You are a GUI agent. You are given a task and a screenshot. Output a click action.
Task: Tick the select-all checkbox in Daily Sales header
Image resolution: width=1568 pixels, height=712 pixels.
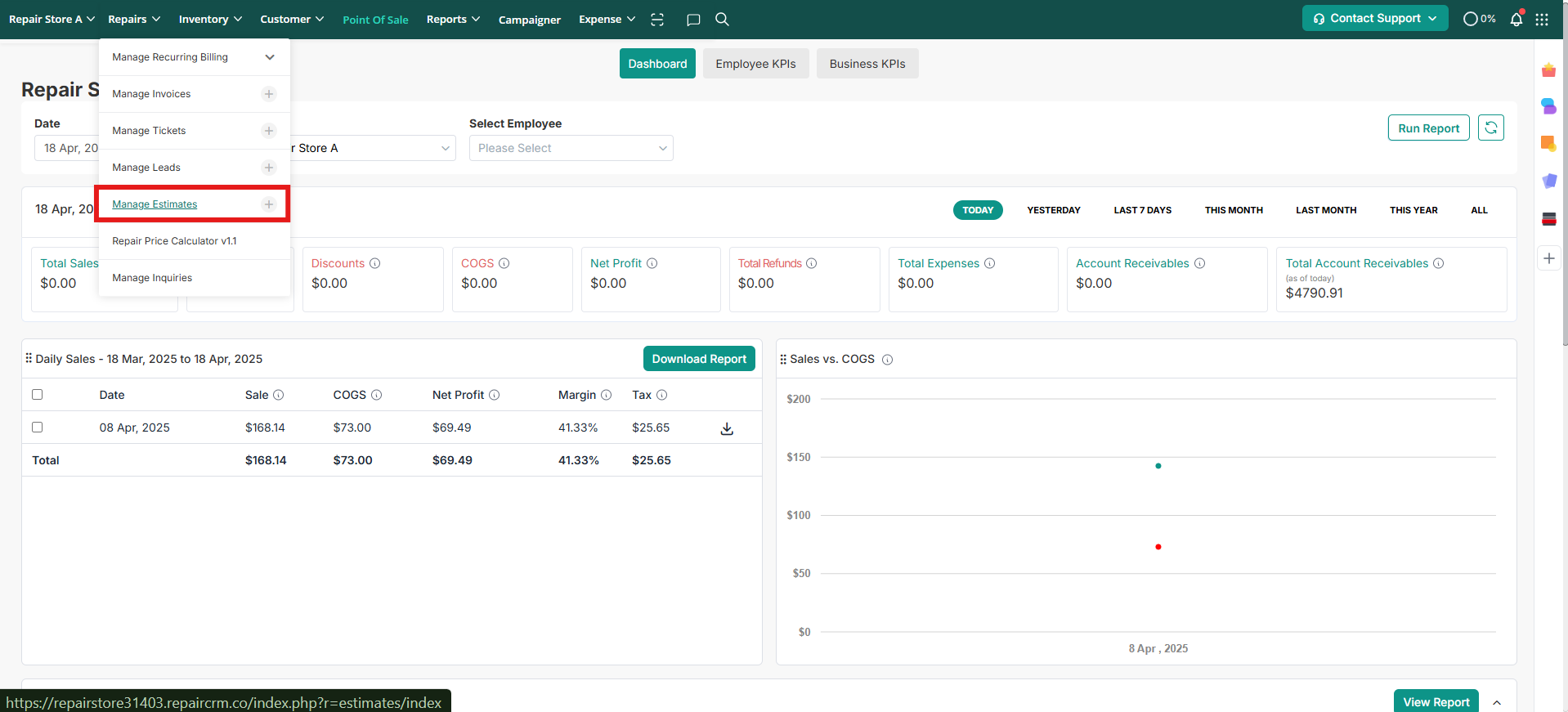click(x=38, y=395)
